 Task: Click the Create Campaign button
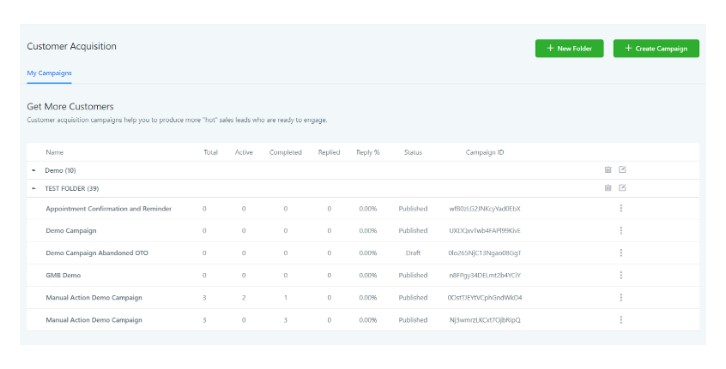pyautogui.click(x=656, y=48)
